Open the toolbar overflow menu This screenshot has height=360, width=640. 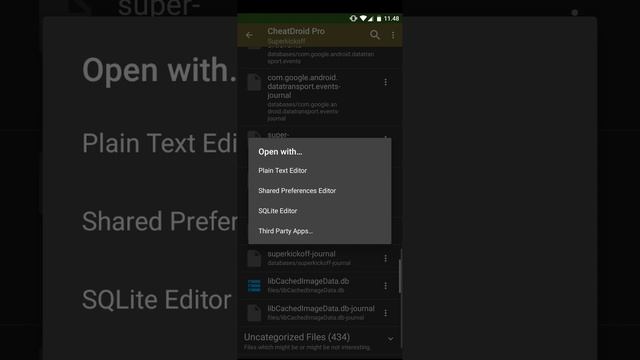click(393, 36)
